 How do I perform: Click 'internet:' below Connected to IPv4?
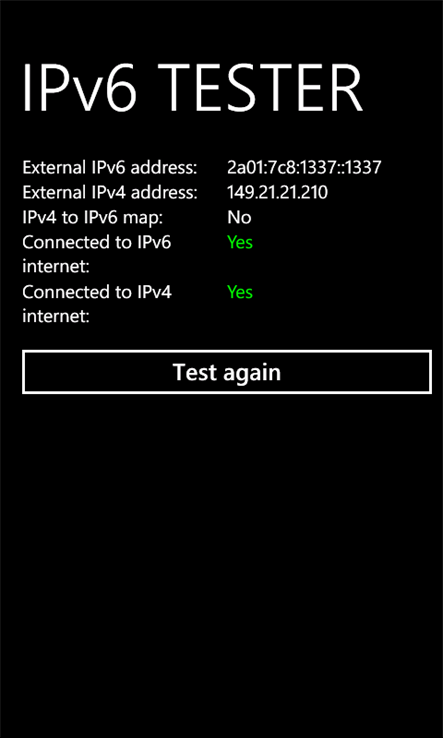click(56, 317)
